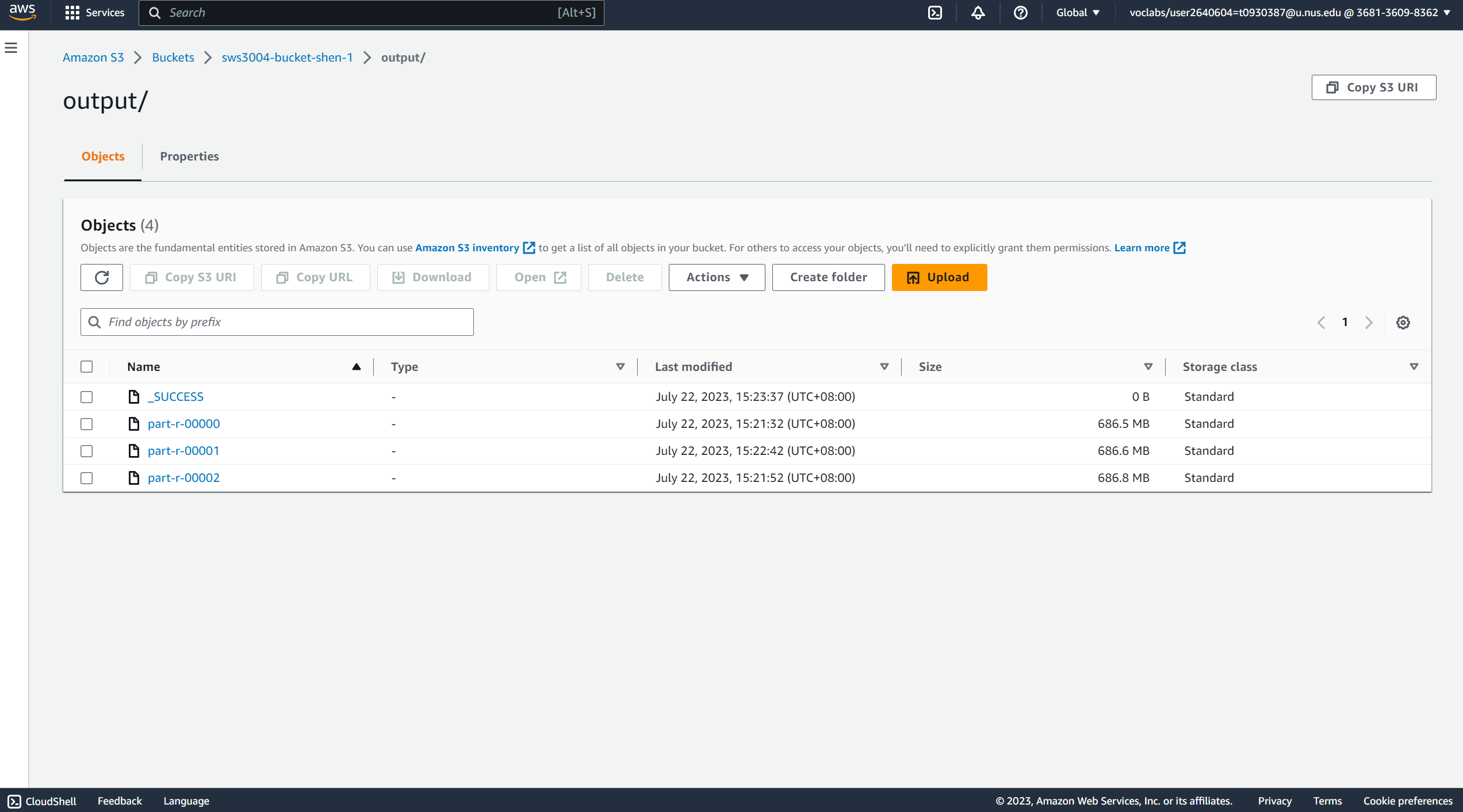The height and width of the screenshot is (812, 1463).
Task: Click Feedback in the footer
Action: click(120, 801)
